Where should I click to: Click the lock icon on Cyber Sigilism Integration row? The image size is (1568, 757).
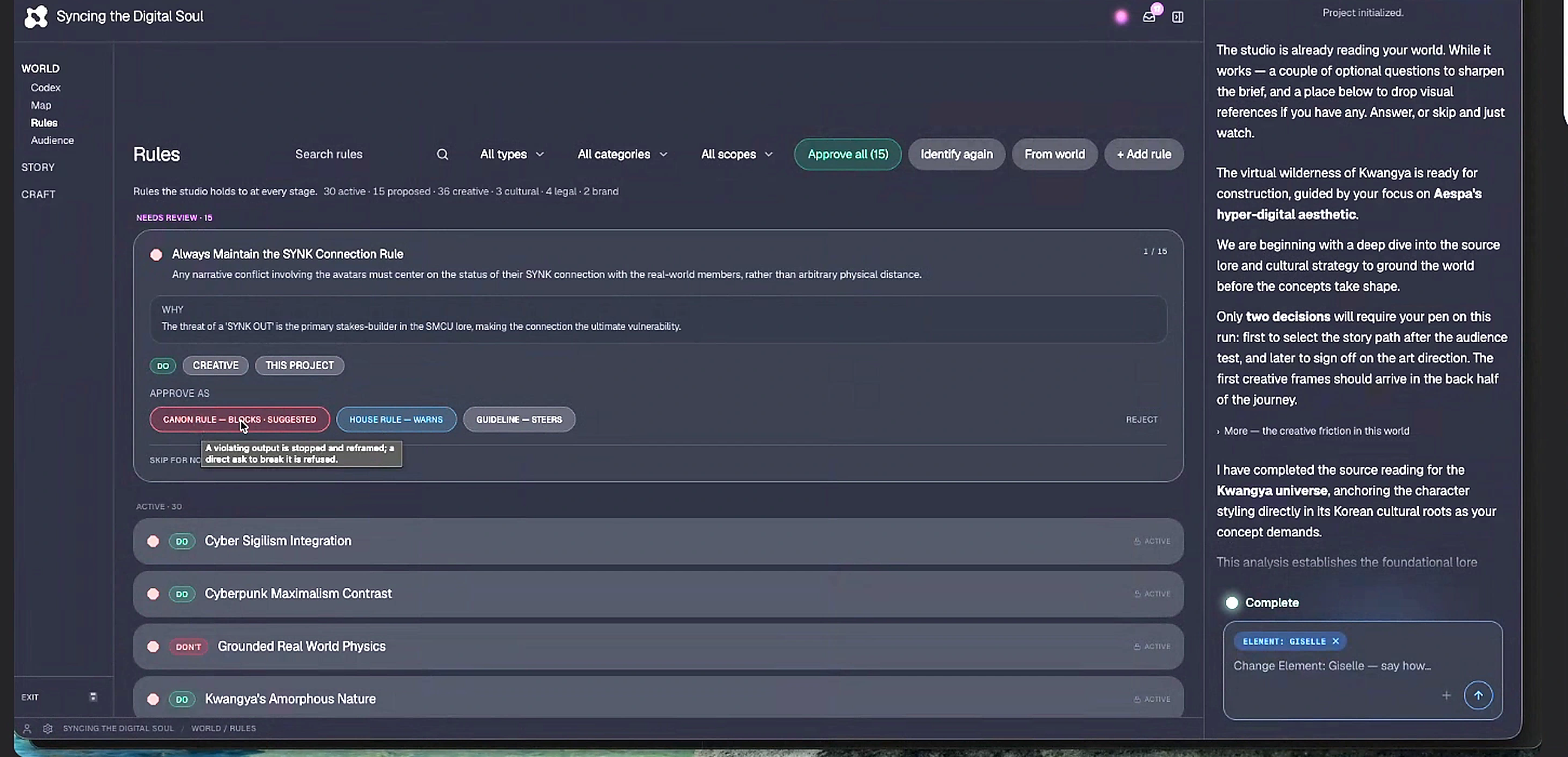click(x=1137, y=542)
